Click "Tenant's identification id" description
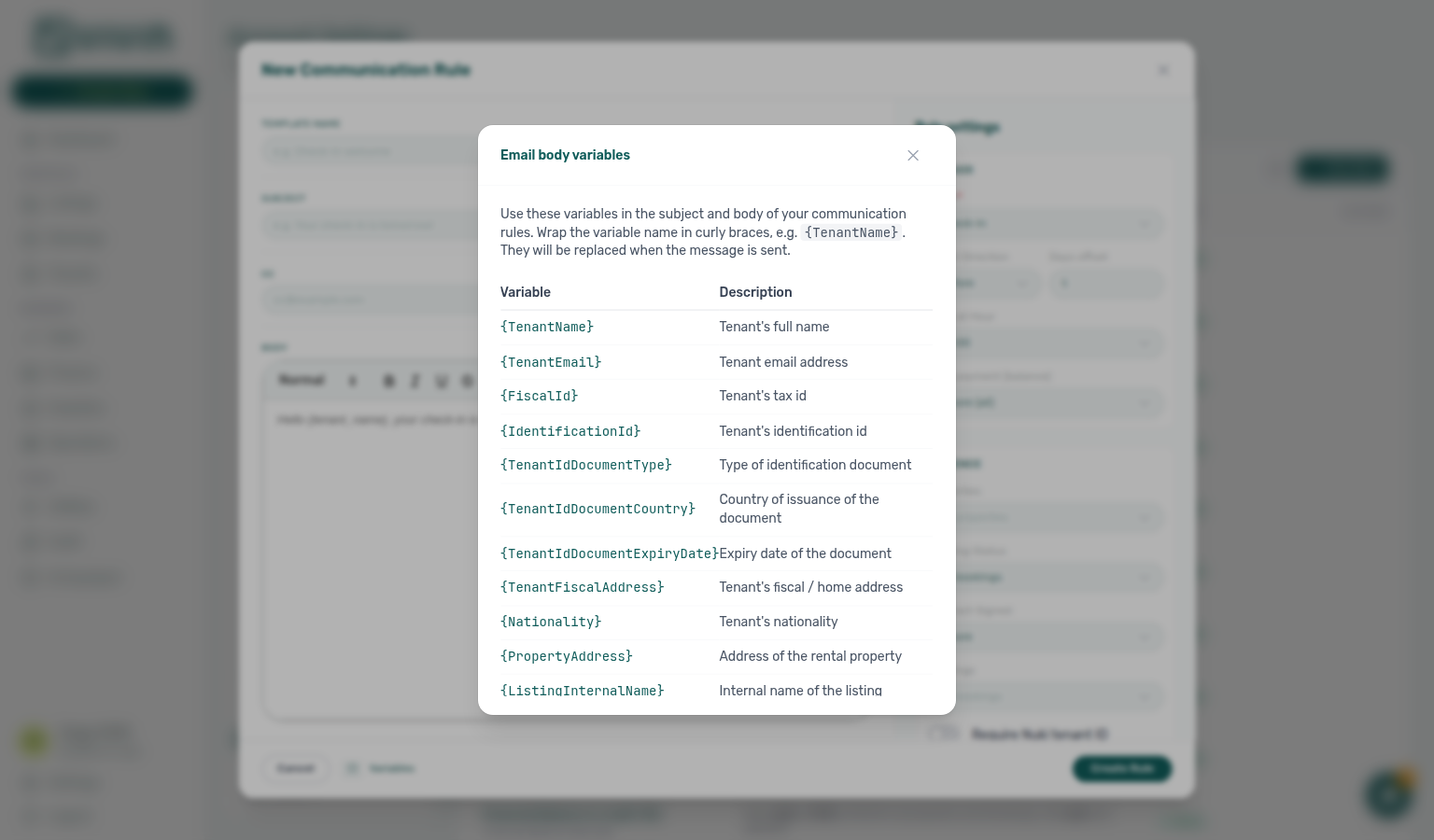 point(793,431)
